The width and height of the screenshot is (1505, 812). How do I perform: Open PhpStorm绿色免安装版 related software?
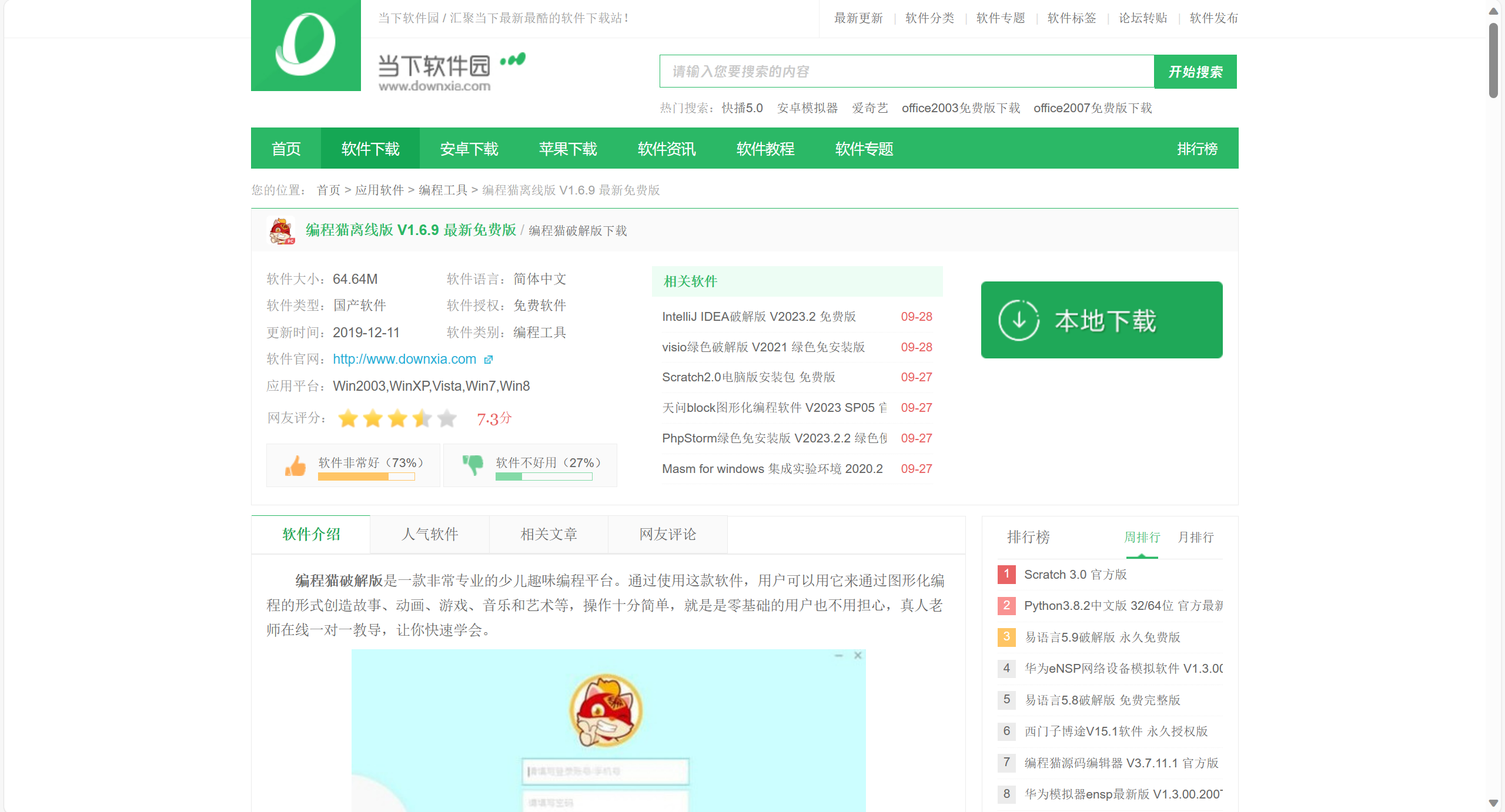[774, 438]
